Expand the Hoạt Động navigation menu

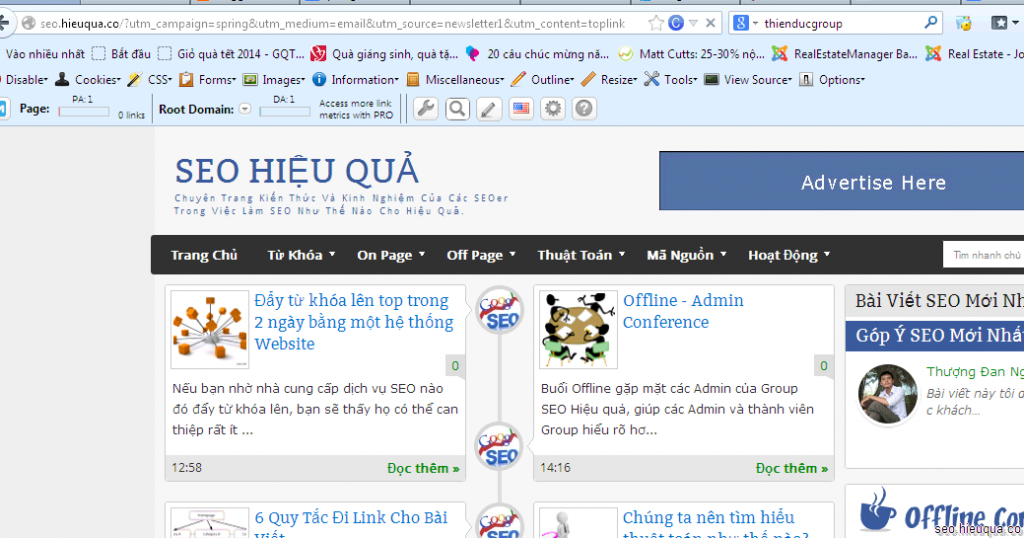789,255
